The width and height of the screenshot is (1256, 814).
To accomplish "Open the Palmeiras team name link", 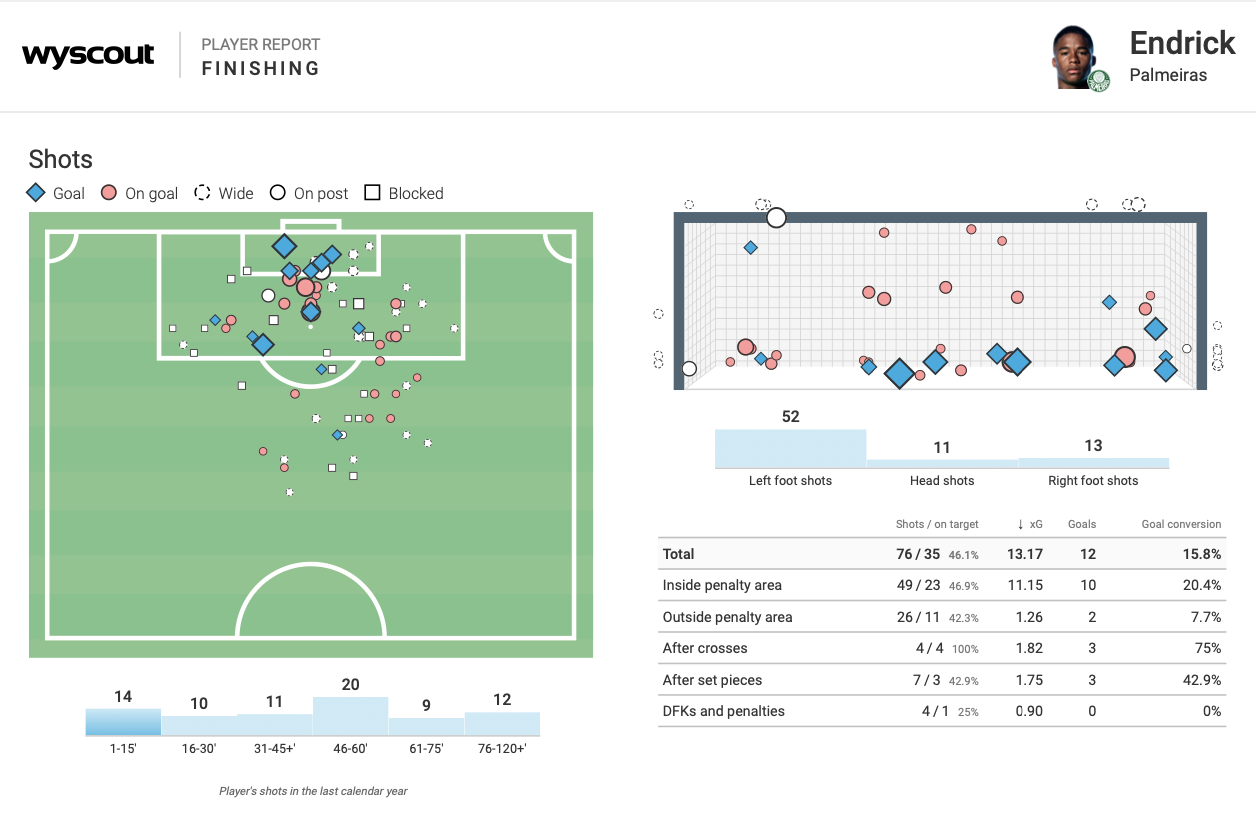I will tap(1167, 75).
